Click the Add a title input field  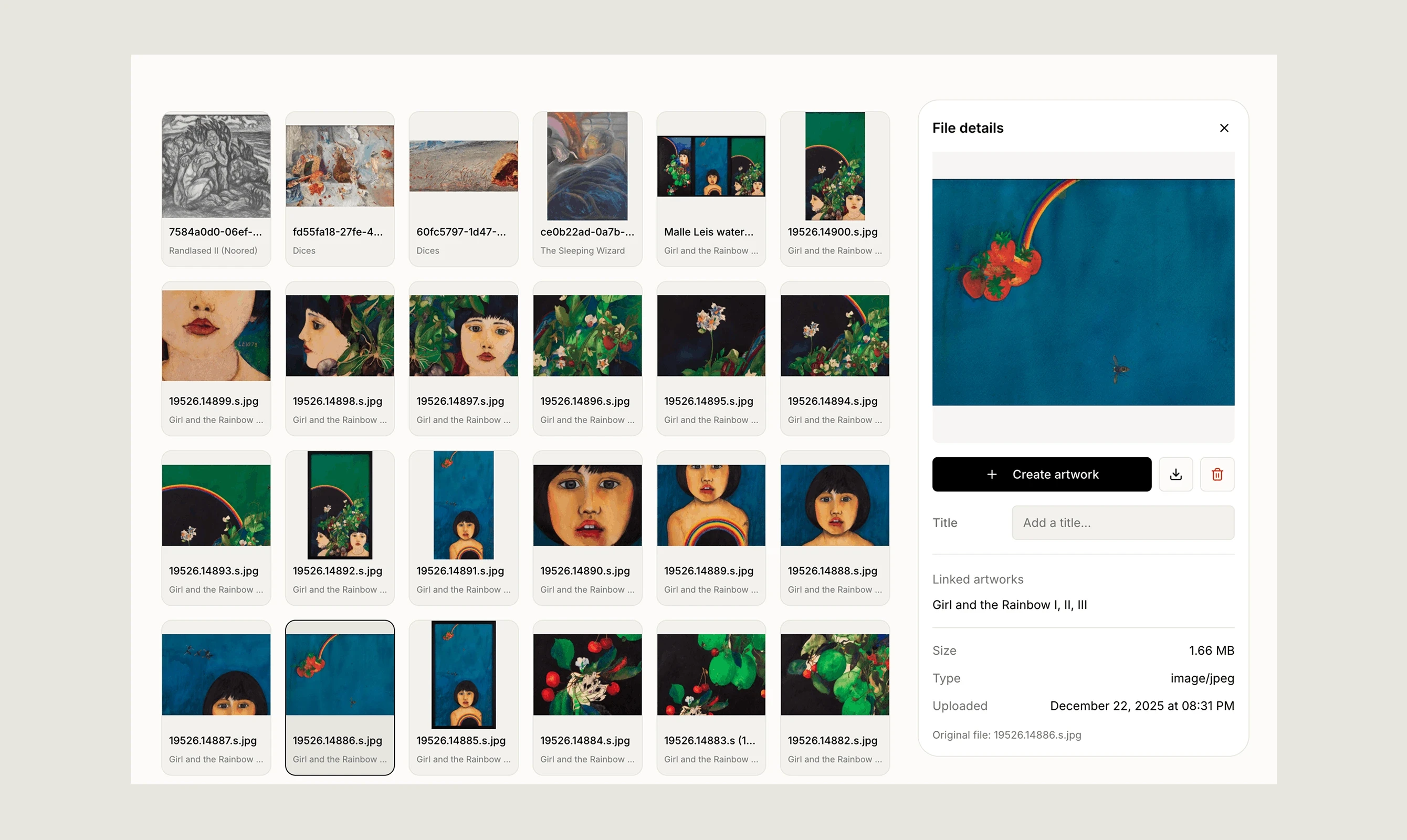click(x=1122, y=522)
